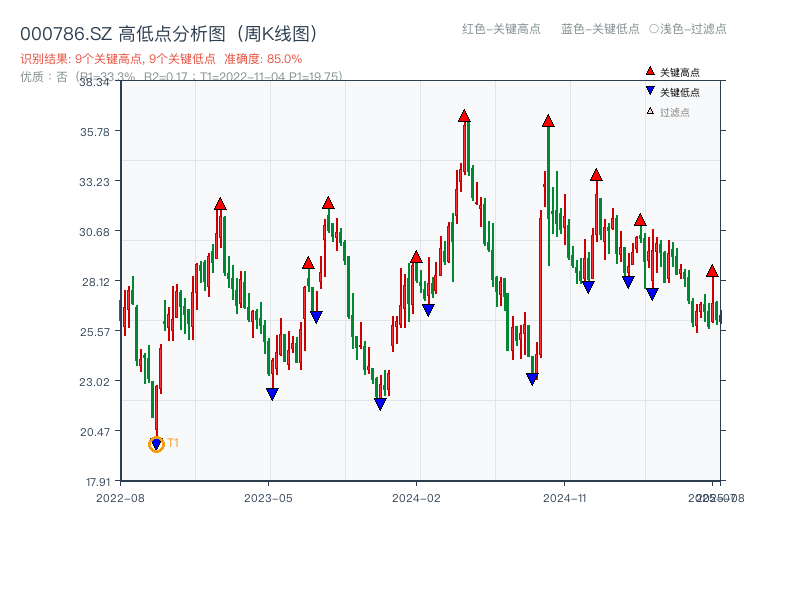Click blue low triangle directly above 2023-05 tick
Viewport: 800px width, 600px height.
pyautogui.click(x=272, y=394)
